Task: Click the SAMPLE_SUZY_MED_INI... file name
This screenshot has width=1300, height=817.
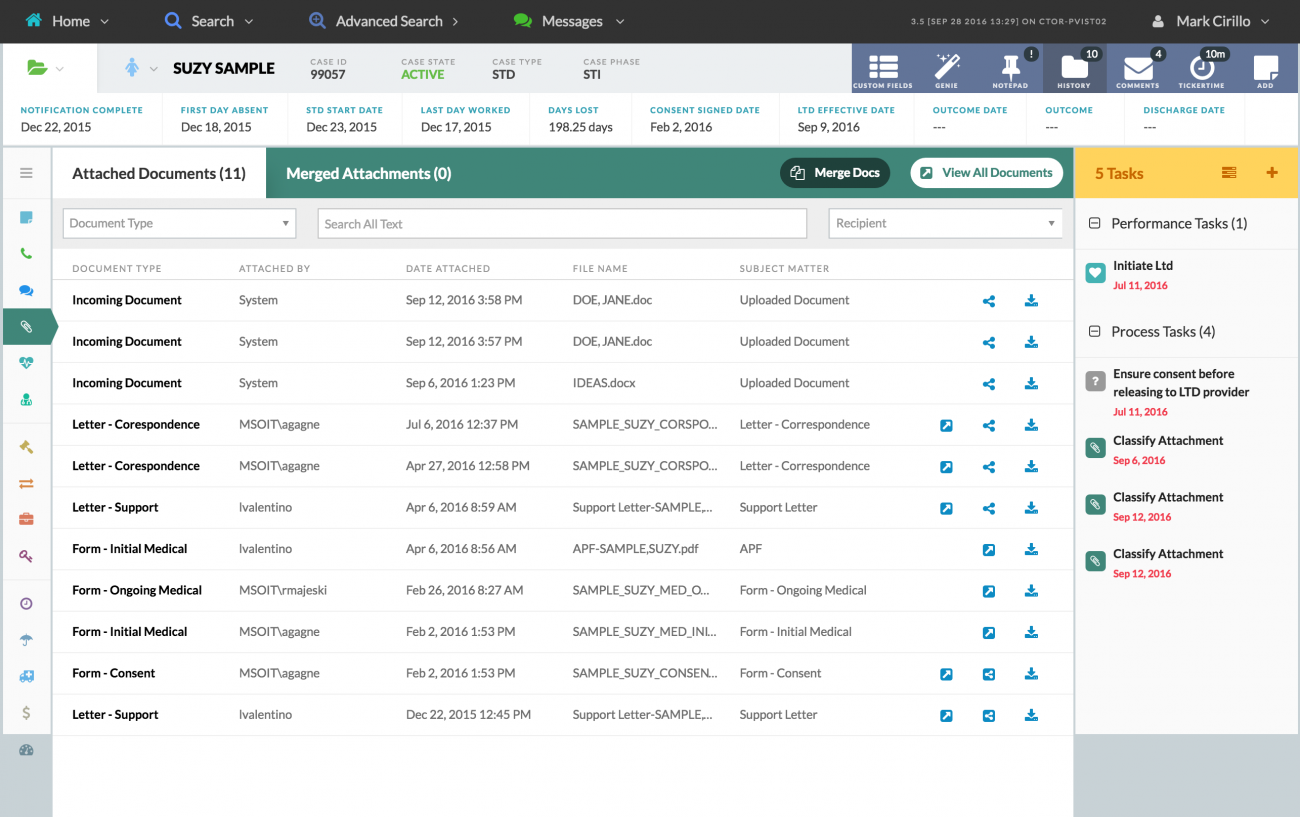Action: 645,632
